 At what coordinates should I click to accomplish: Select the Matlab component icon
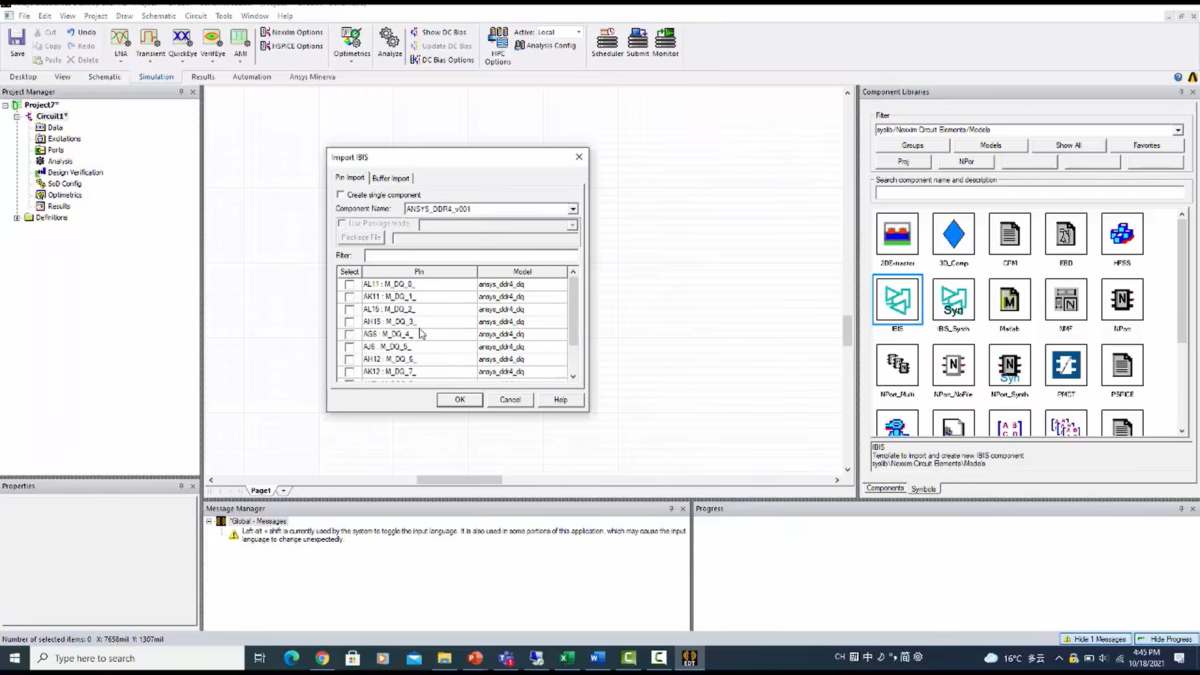1009,299
